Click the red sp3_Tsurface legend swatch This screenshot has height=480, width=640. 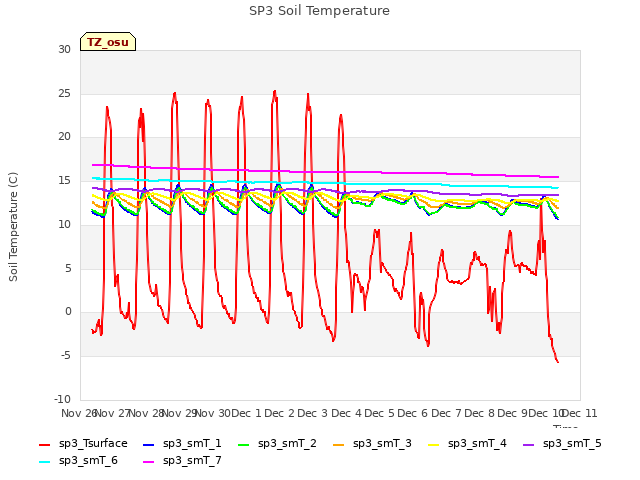[44, 444]
